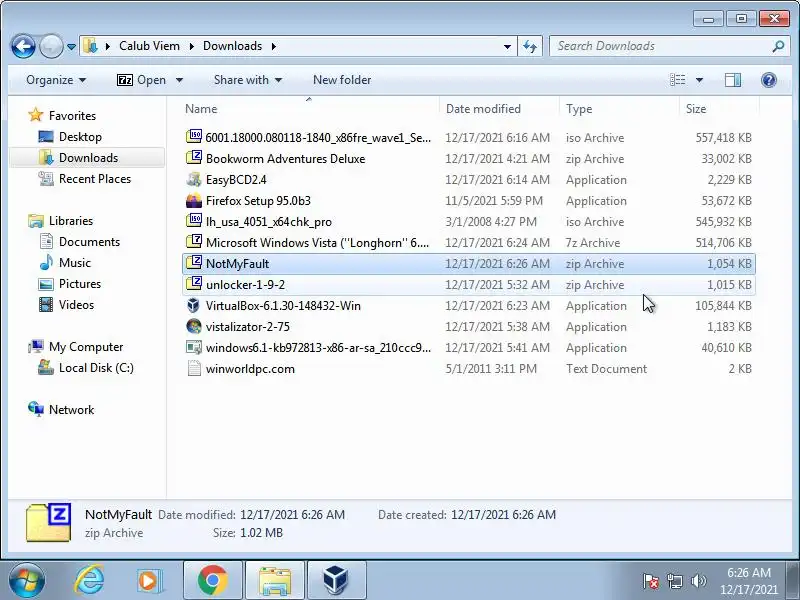Click the lh_usa_4051_x64chk_pro iso icon
Screen dimensions: 800x600
coord(194,221)
